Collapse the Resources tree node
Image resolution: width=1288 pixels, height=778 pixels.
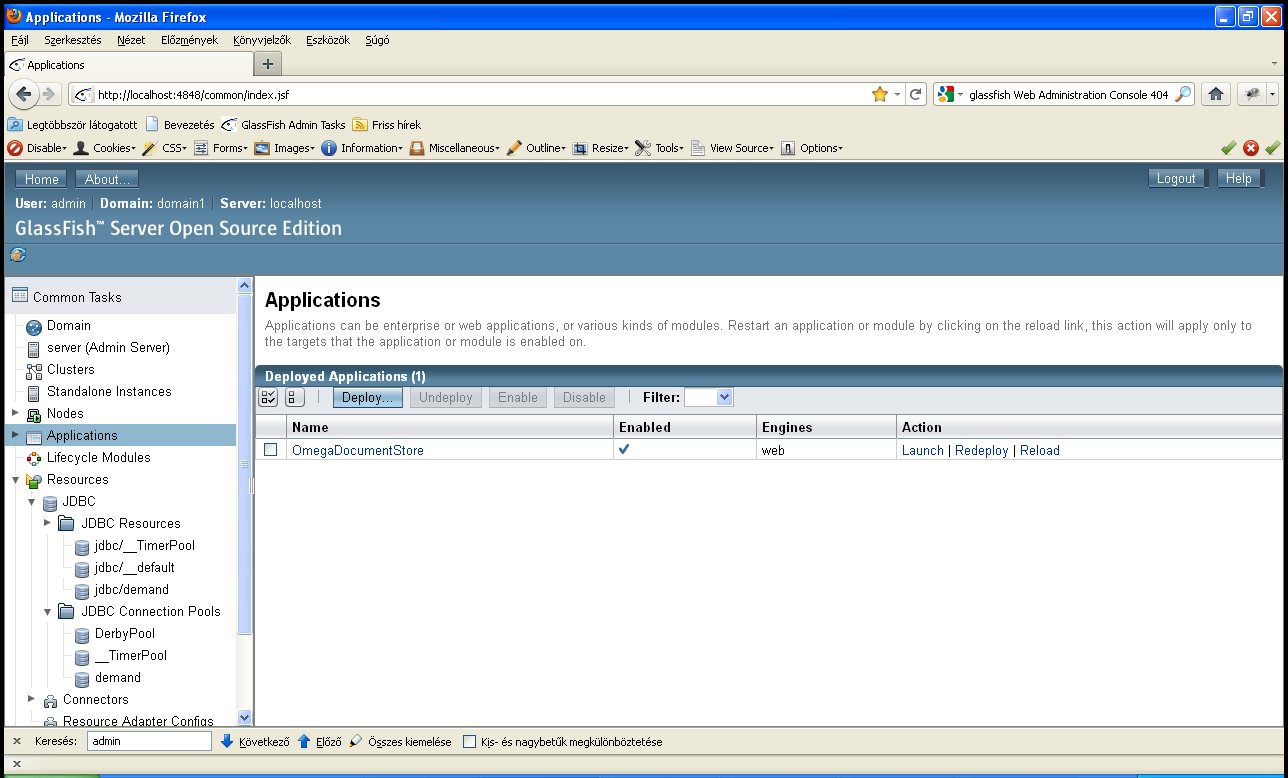click(x=15, y=479)
